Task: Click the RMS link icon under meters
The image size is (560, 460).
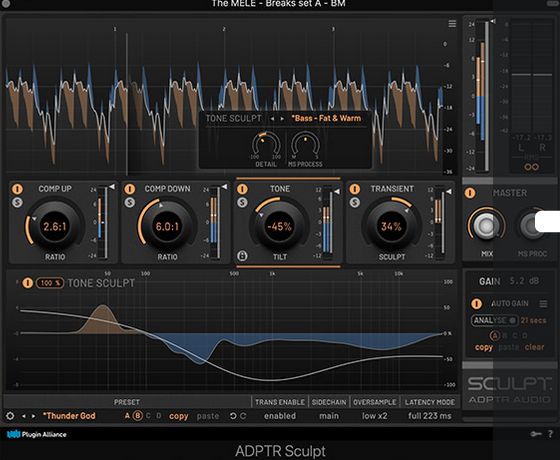Action: pyautogui.click(x=531, y=167)
